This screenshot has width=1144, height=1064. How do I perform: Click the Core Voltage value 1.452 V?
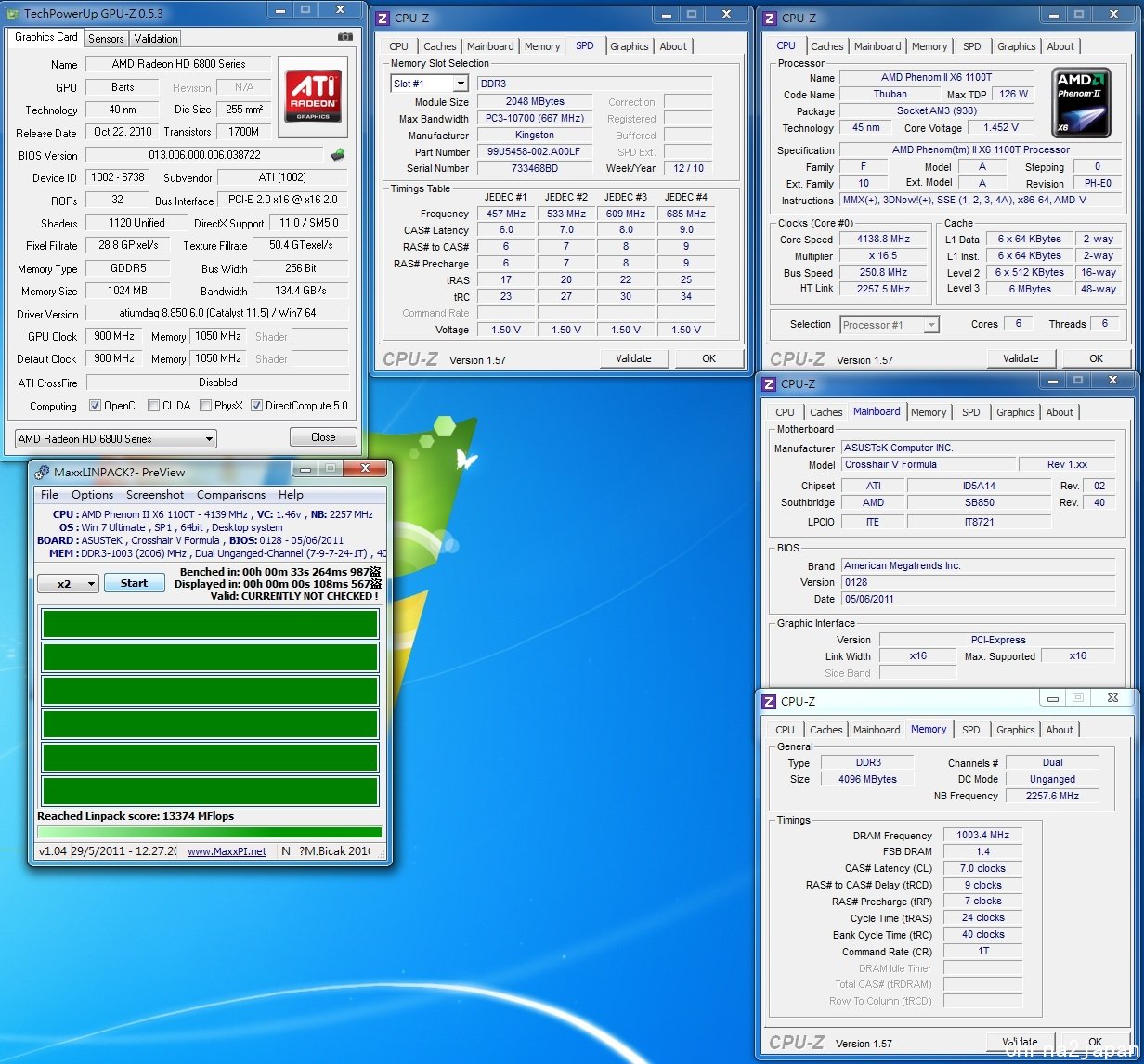coord(1001,128)
